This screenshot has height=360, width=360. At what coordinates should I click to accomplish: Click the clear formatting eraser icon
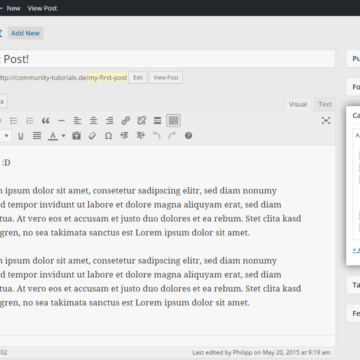(92, 136)
